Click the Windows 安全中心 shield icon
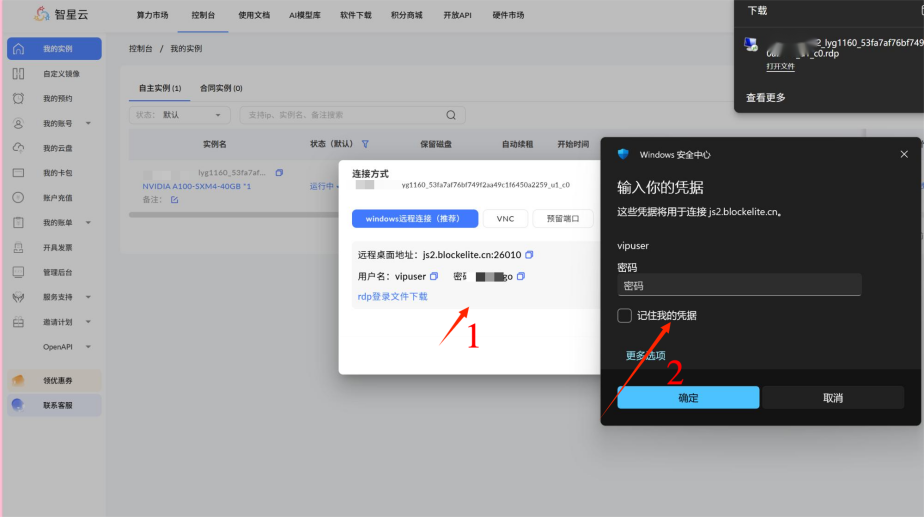The width and height of the screenshot is (924, 517). click(623, 154)
